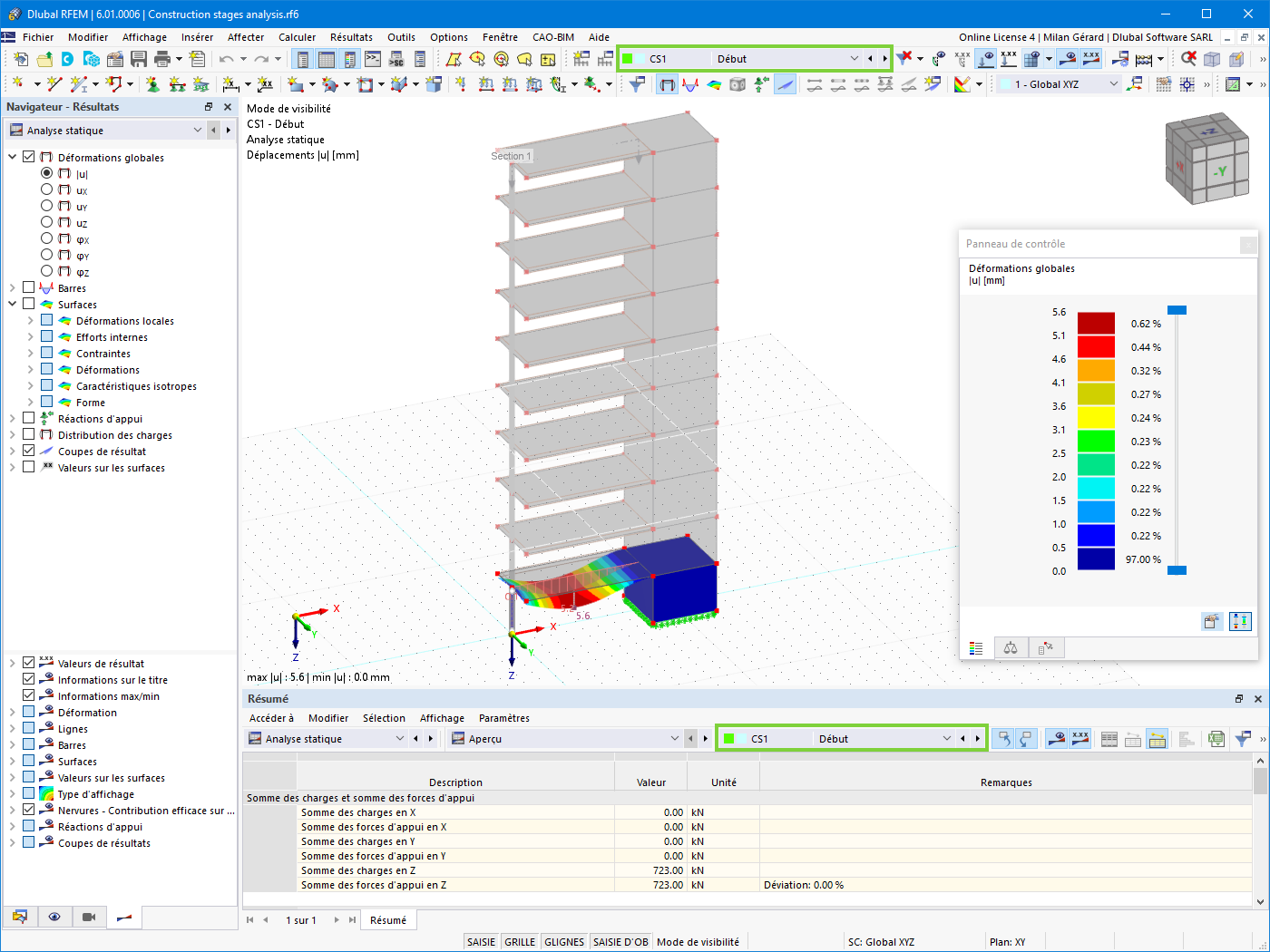Select the |u| radio button
1270x952 pixels.
click(47, 173)
